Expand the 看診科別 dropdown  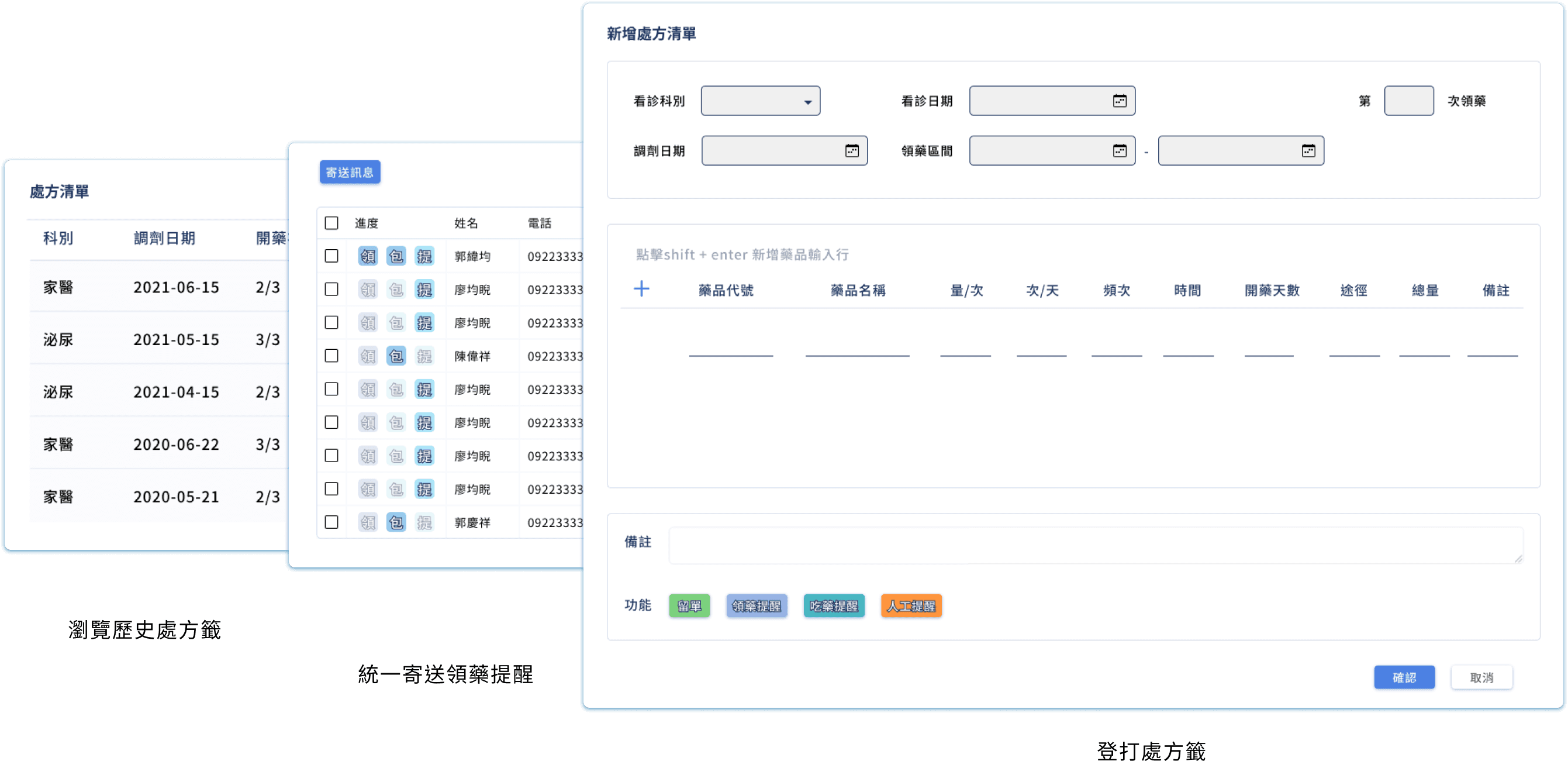point(760,101)
